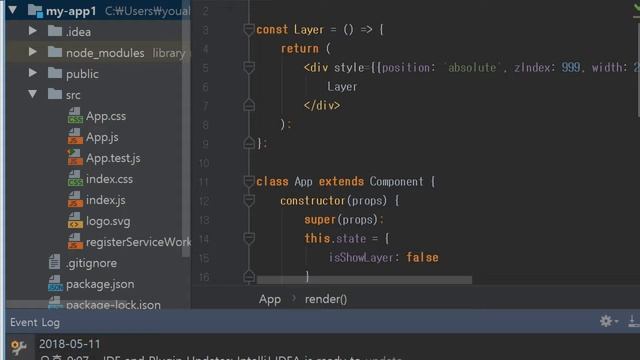
Task: Click the index.css file icon
Action: pos(75,179)
